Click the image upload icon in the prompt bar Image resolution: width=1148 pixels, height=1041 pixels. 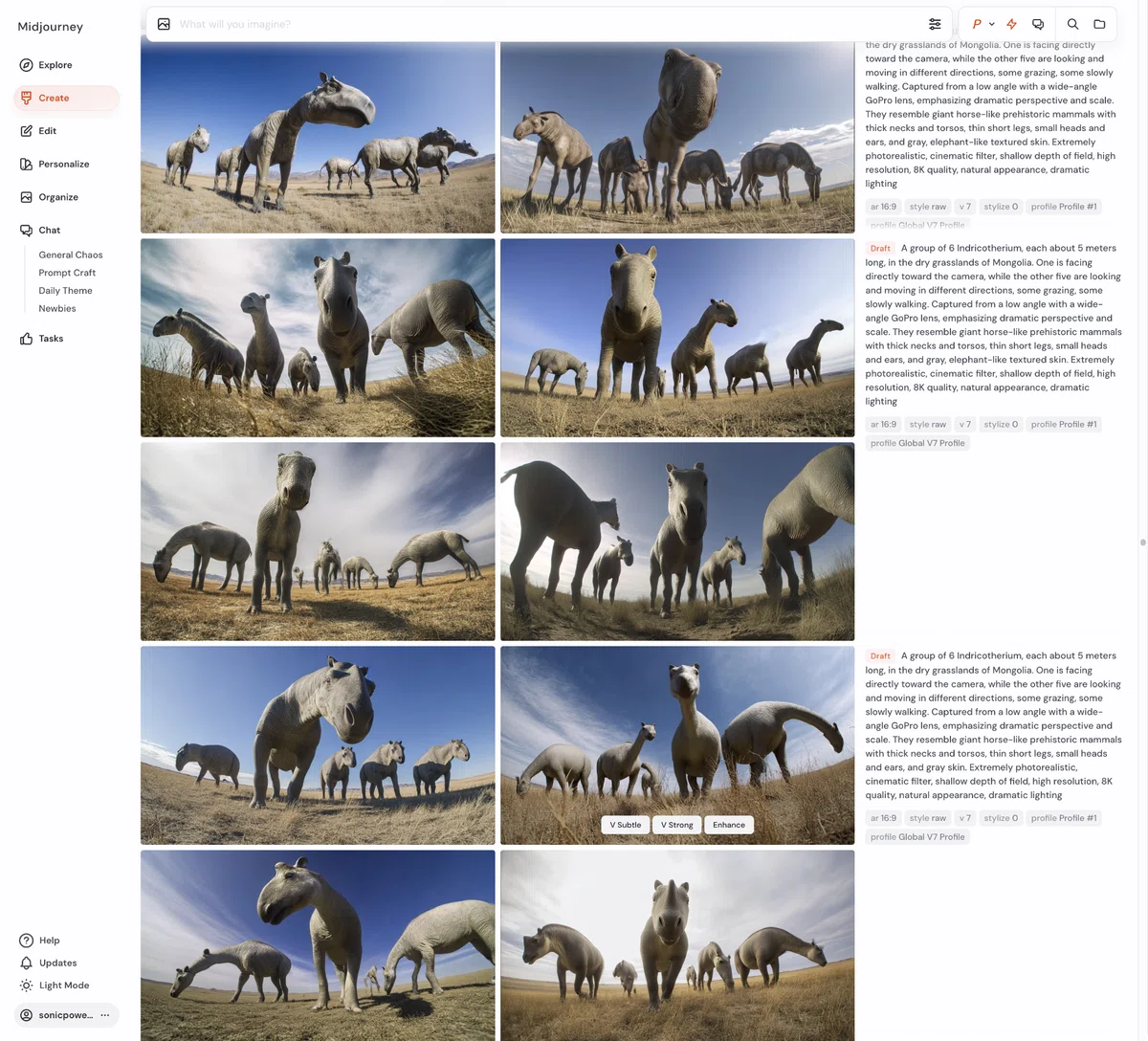pos(164,24)
